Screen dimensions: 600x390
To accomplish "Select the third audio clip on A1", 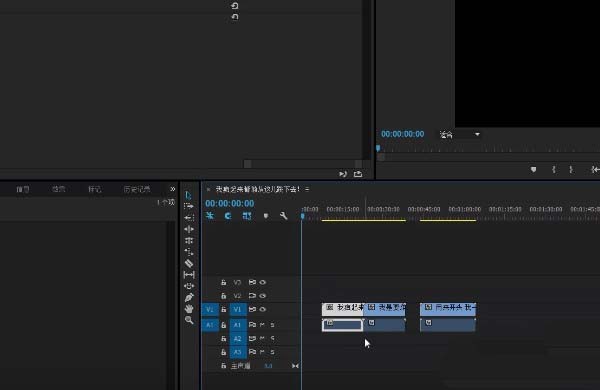I will [448, 325].
